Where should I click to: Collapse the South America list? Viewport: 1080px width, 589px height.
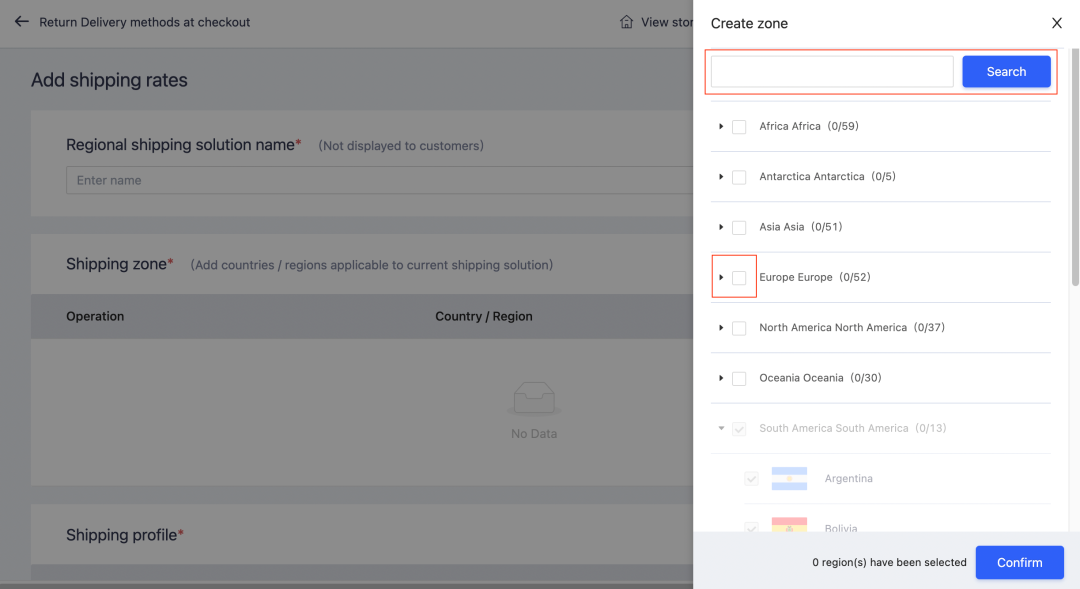[721, 428]
